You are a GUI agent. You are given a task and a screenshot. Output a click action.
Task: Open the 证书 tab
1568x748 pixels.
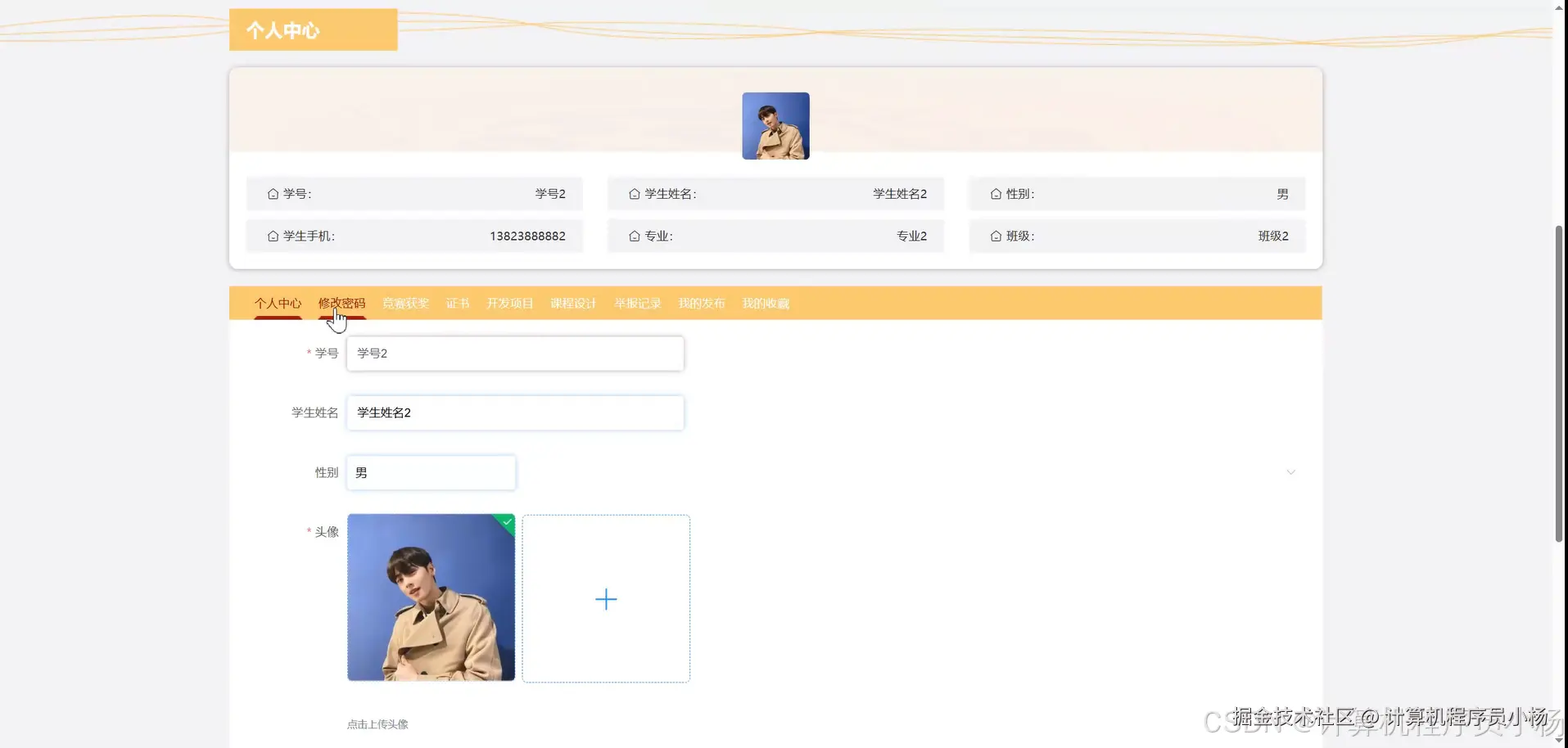(x=458, y=303)
